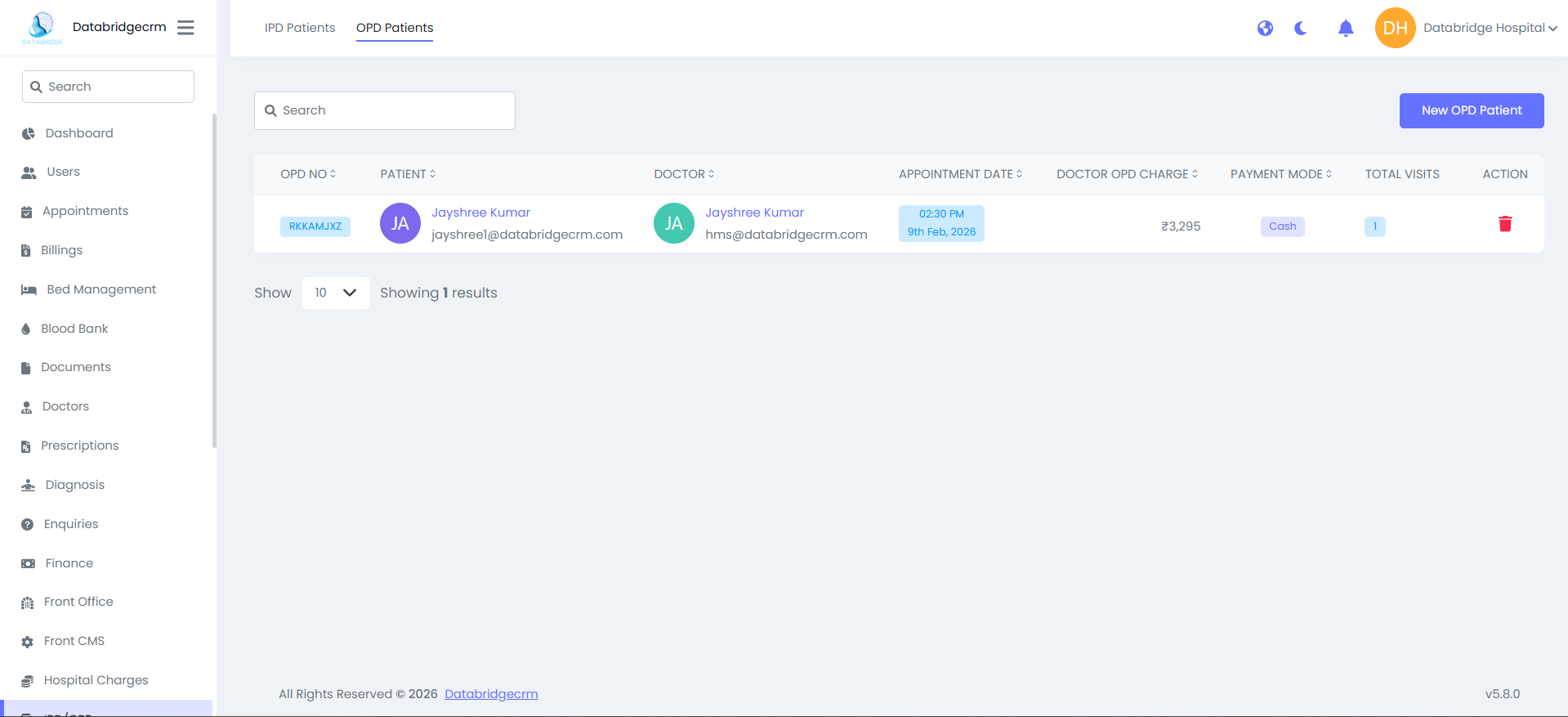Viewport: 1568px width, 717px height.
Task: Switch to the IPD Patients tab
Action: point(300,28)
